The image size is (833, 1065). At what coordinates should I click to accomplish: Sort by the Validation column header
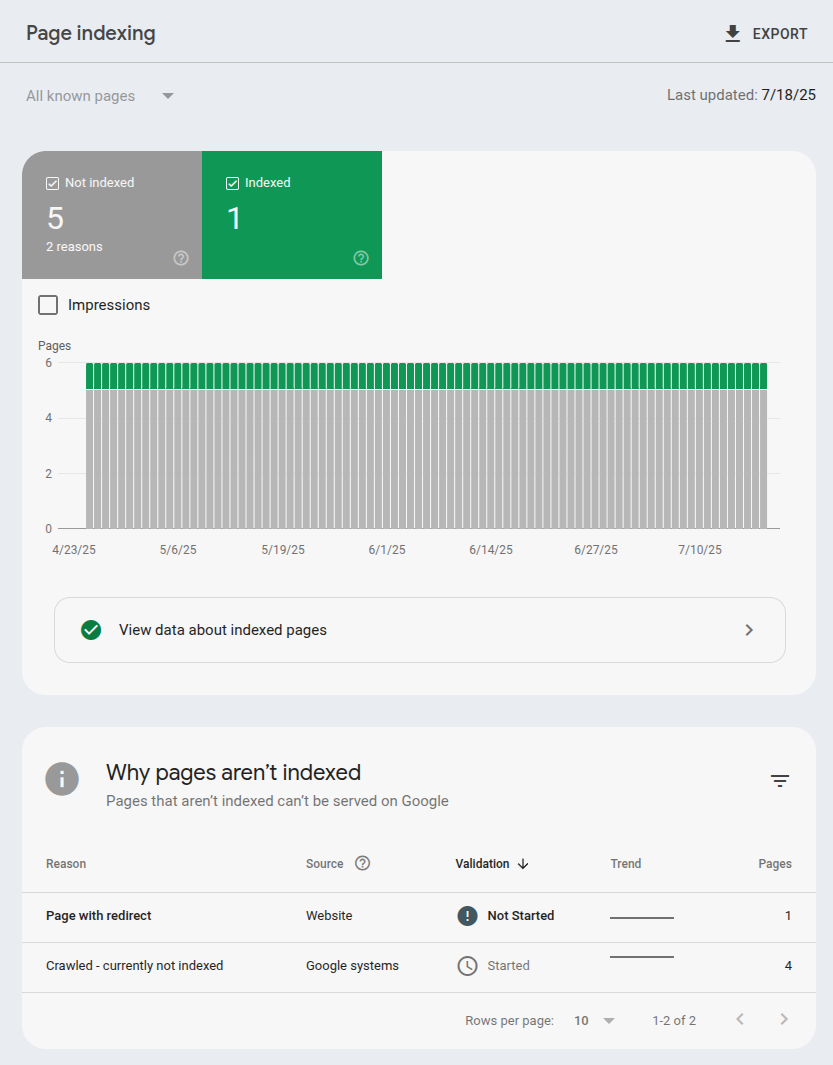click(x=482, y=864)
